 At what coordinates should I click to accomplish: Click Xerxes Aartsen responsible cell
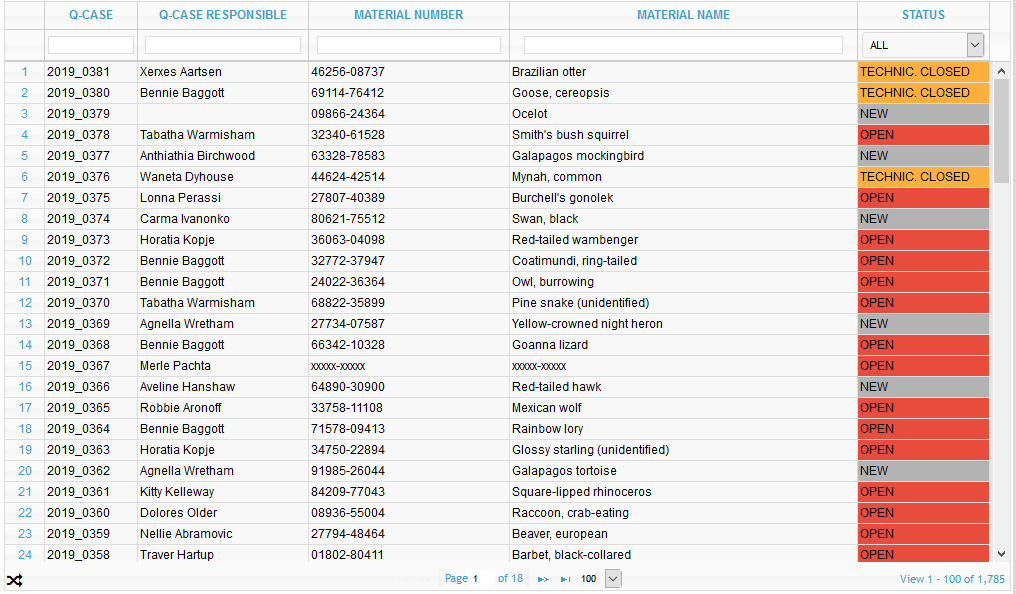tap(223, 72)
